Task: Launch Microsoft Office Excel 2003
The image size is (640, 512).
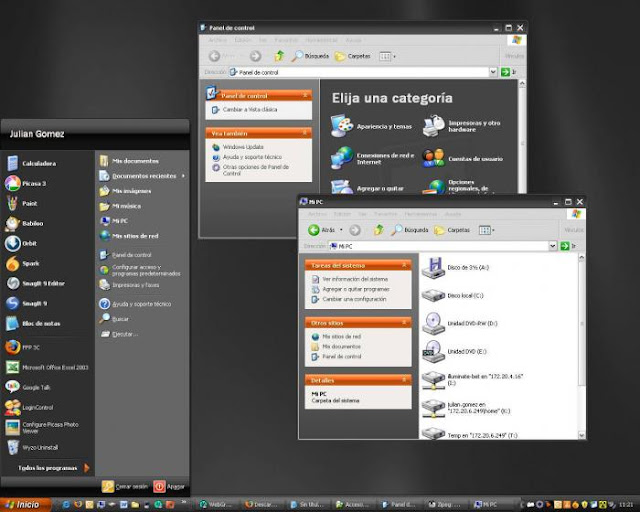Action: [47, 367]
